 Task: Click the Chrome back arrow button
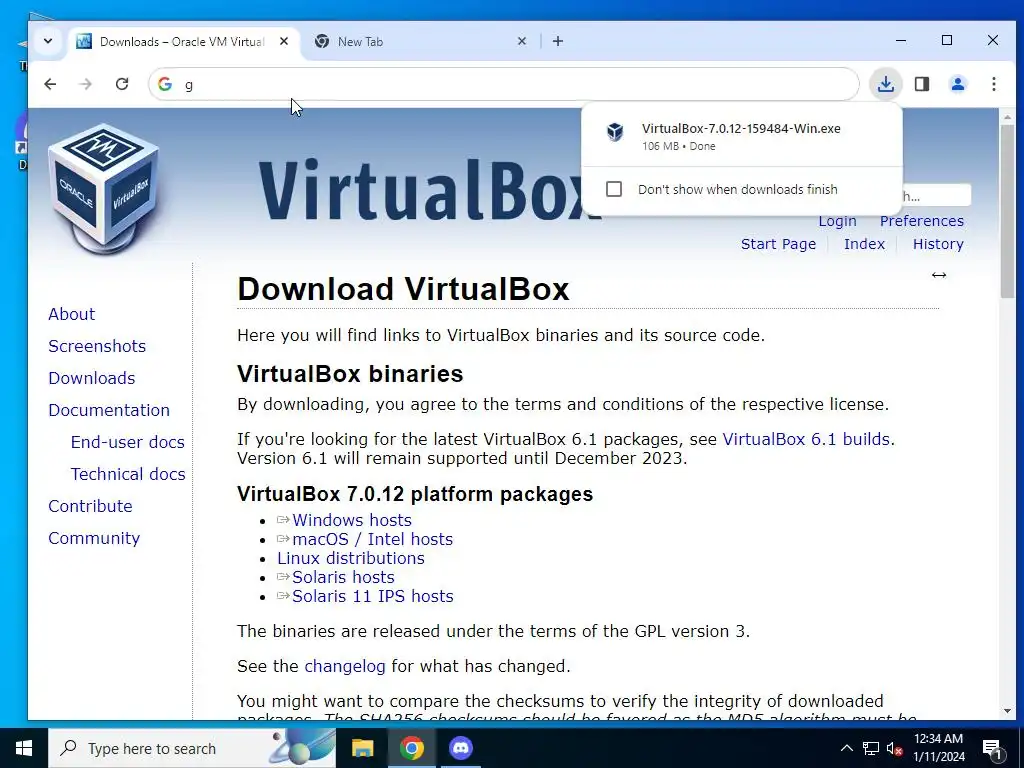pyautogui.click(x=50, y=84)
